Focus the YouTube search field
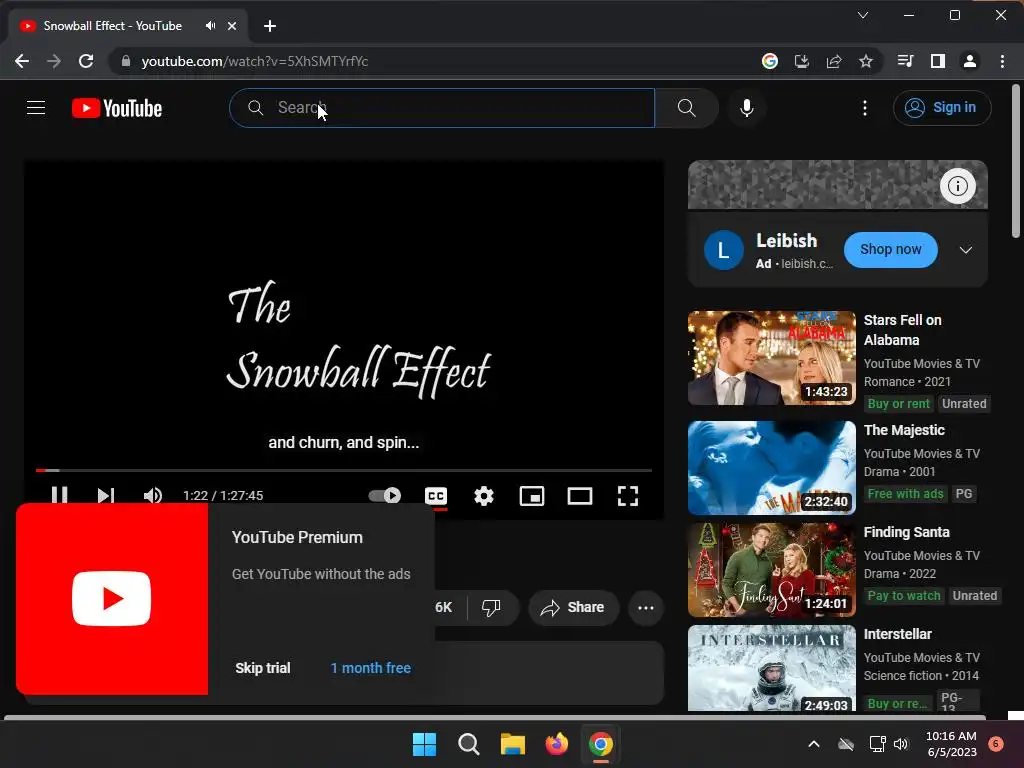 (442, 108)
